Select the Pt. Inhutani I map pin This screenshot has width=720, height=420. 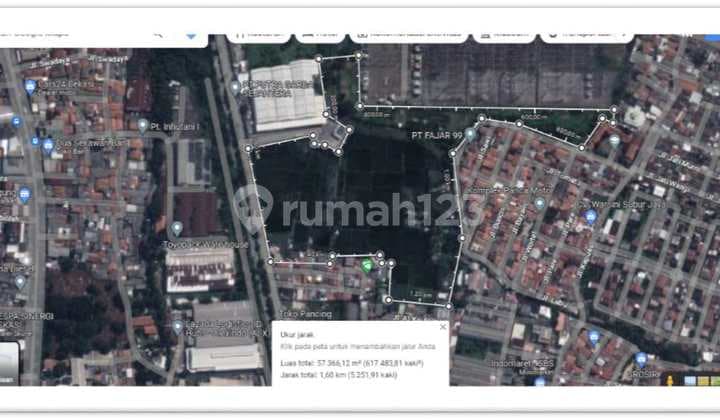143,125
